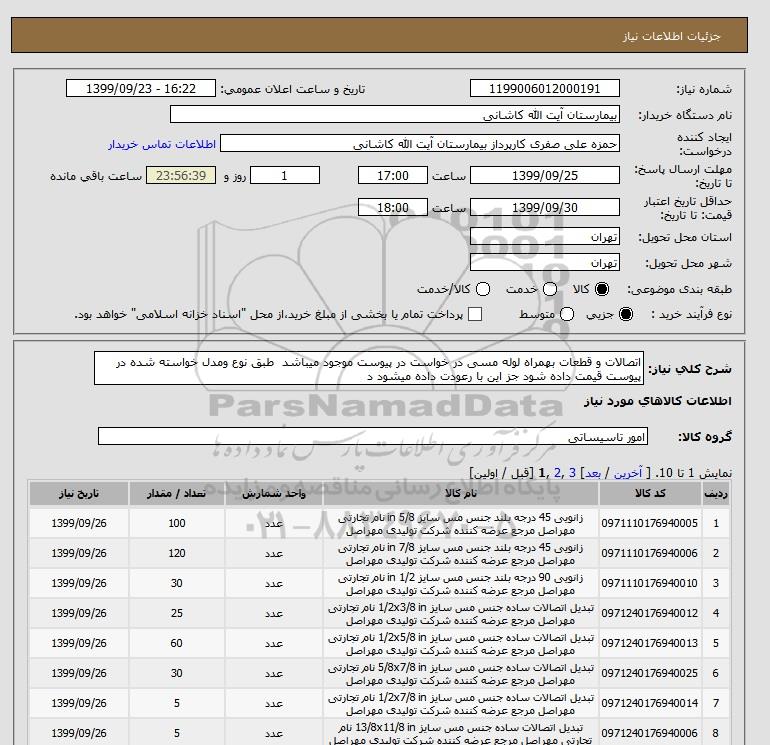Click the کد کالا column header
The width and height of the screenshot is (770, 745).
pos(650,494)
